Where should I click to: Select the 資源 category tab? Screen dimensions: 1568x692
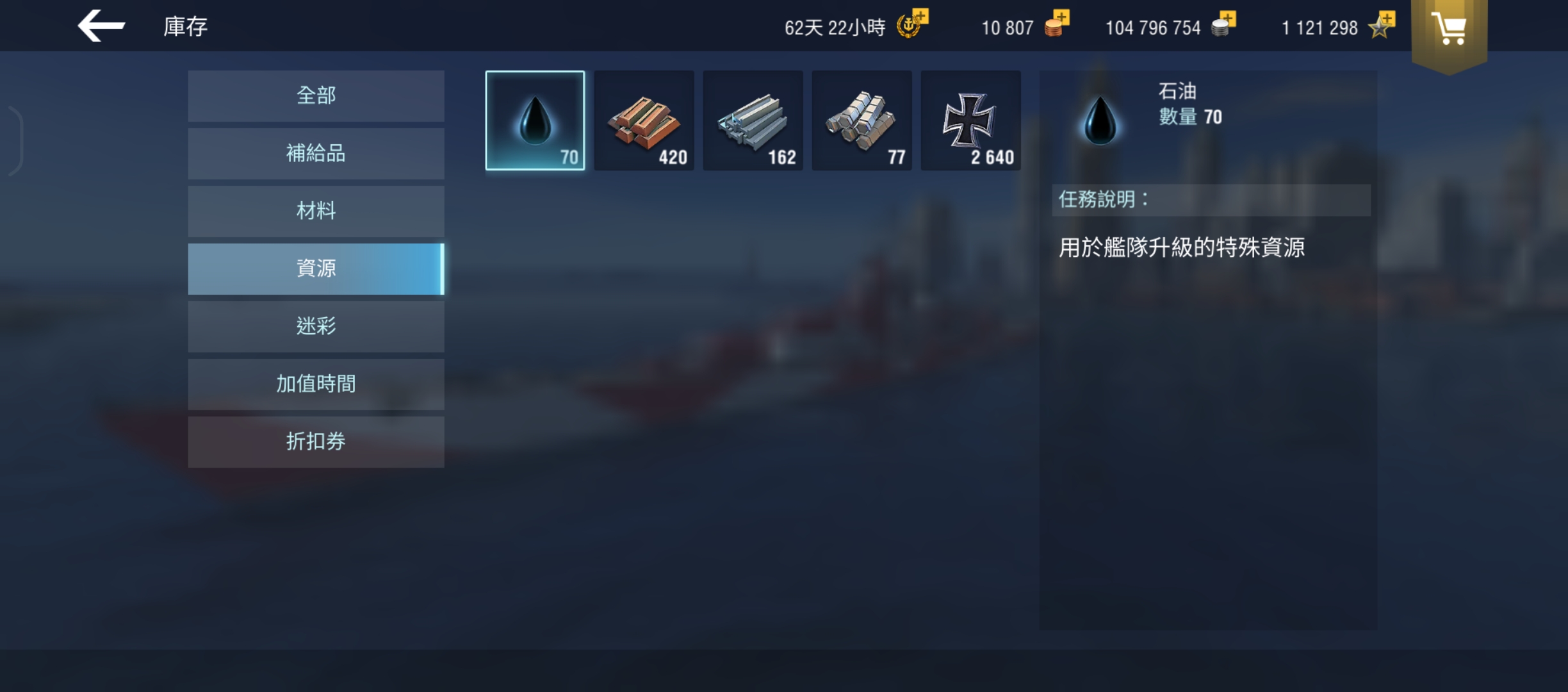[x=316, y=269]
